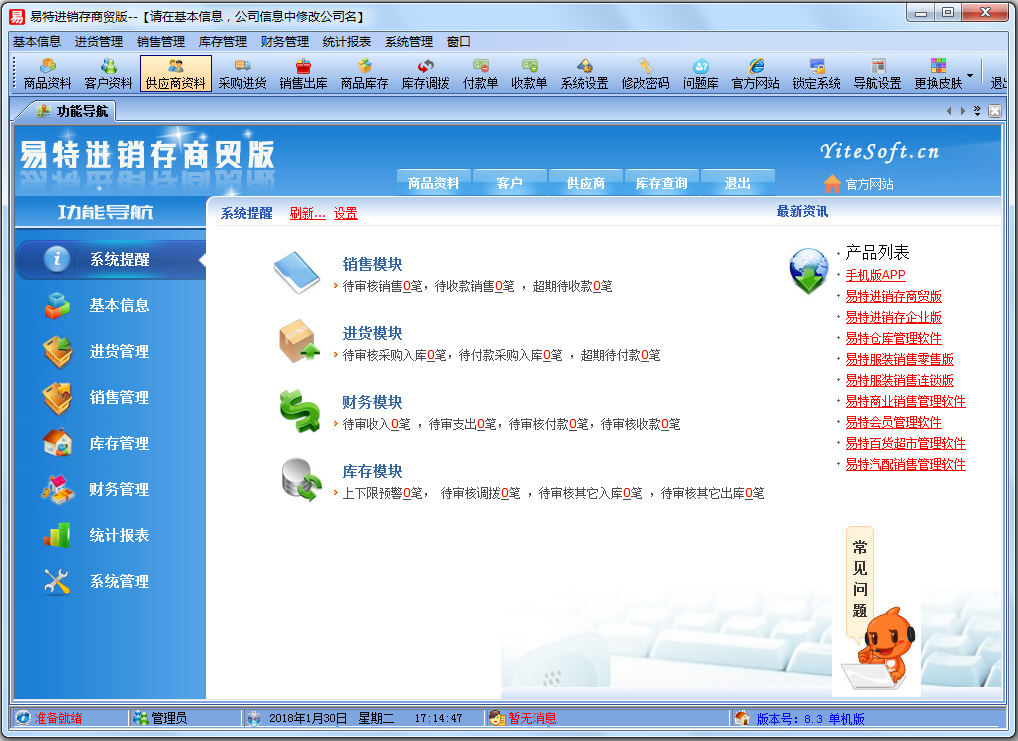Open 易特会员管理软件 product link
Viewport: 1018px width, 741px height.
(893, 422)
